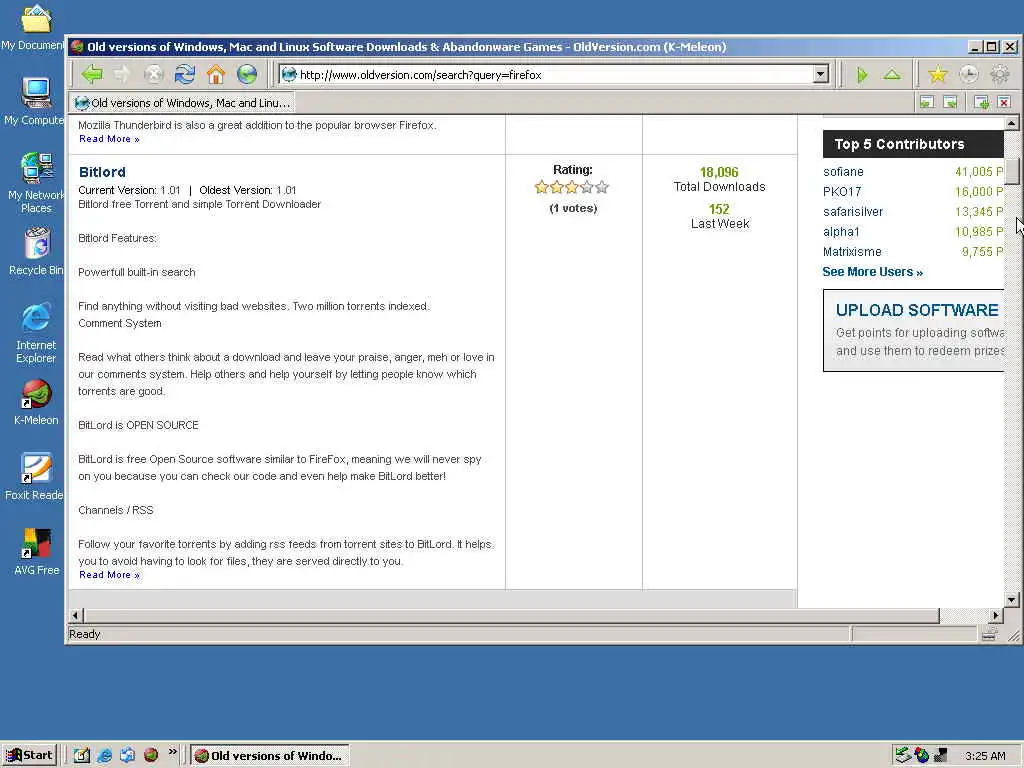Click the globe Search toolbar icon

click(x=247, y=74)
